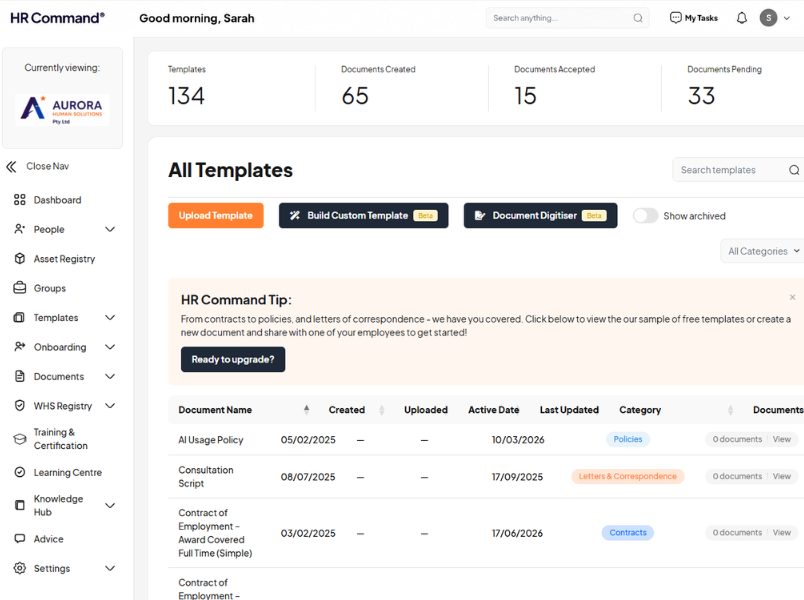Click the Ready to upgrade? button
Viewport: 804px width, 600px height.
(233, 359)
